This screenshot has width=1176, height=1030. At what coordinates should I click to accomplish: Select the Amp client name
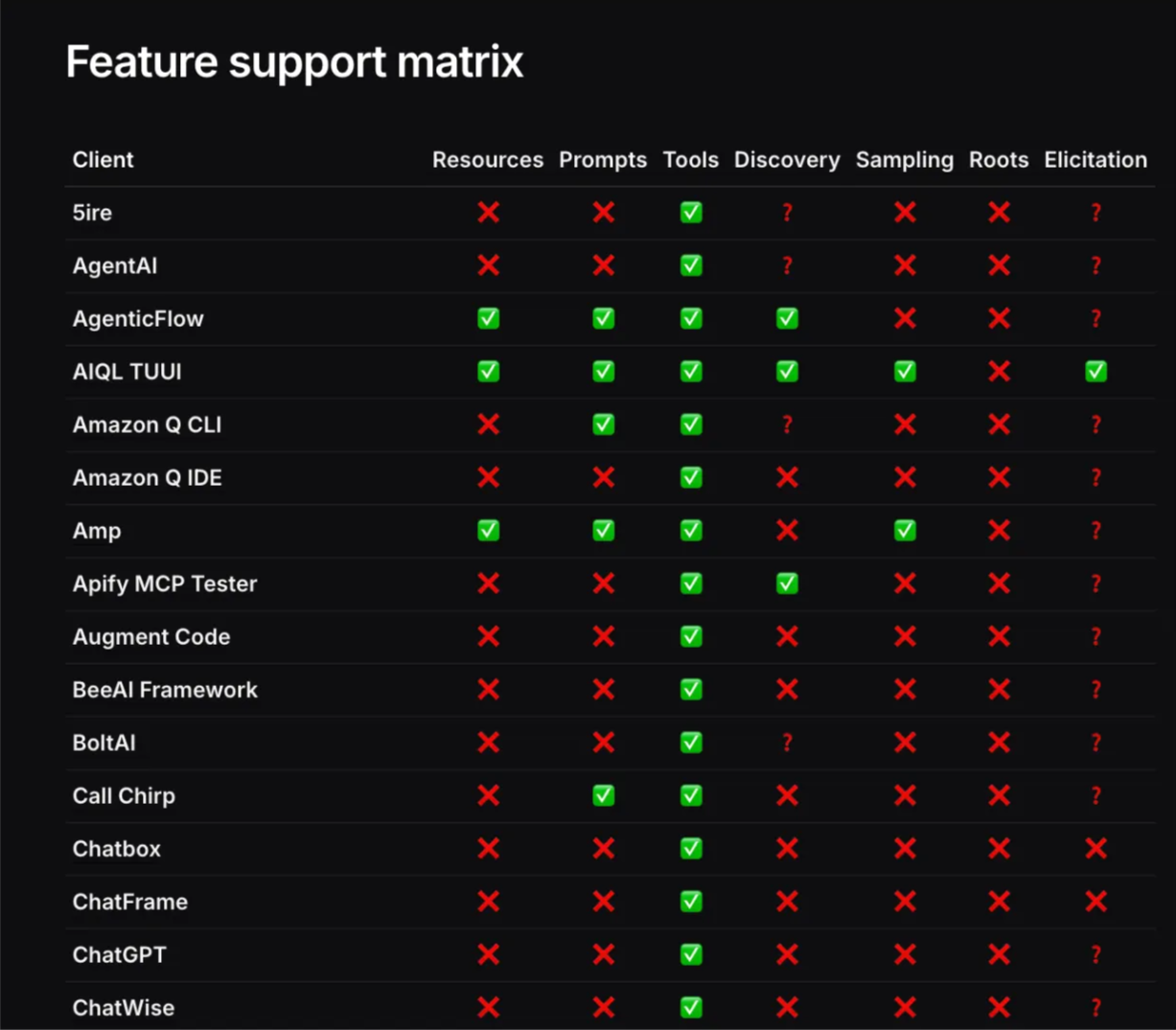[x=97, y=531]
